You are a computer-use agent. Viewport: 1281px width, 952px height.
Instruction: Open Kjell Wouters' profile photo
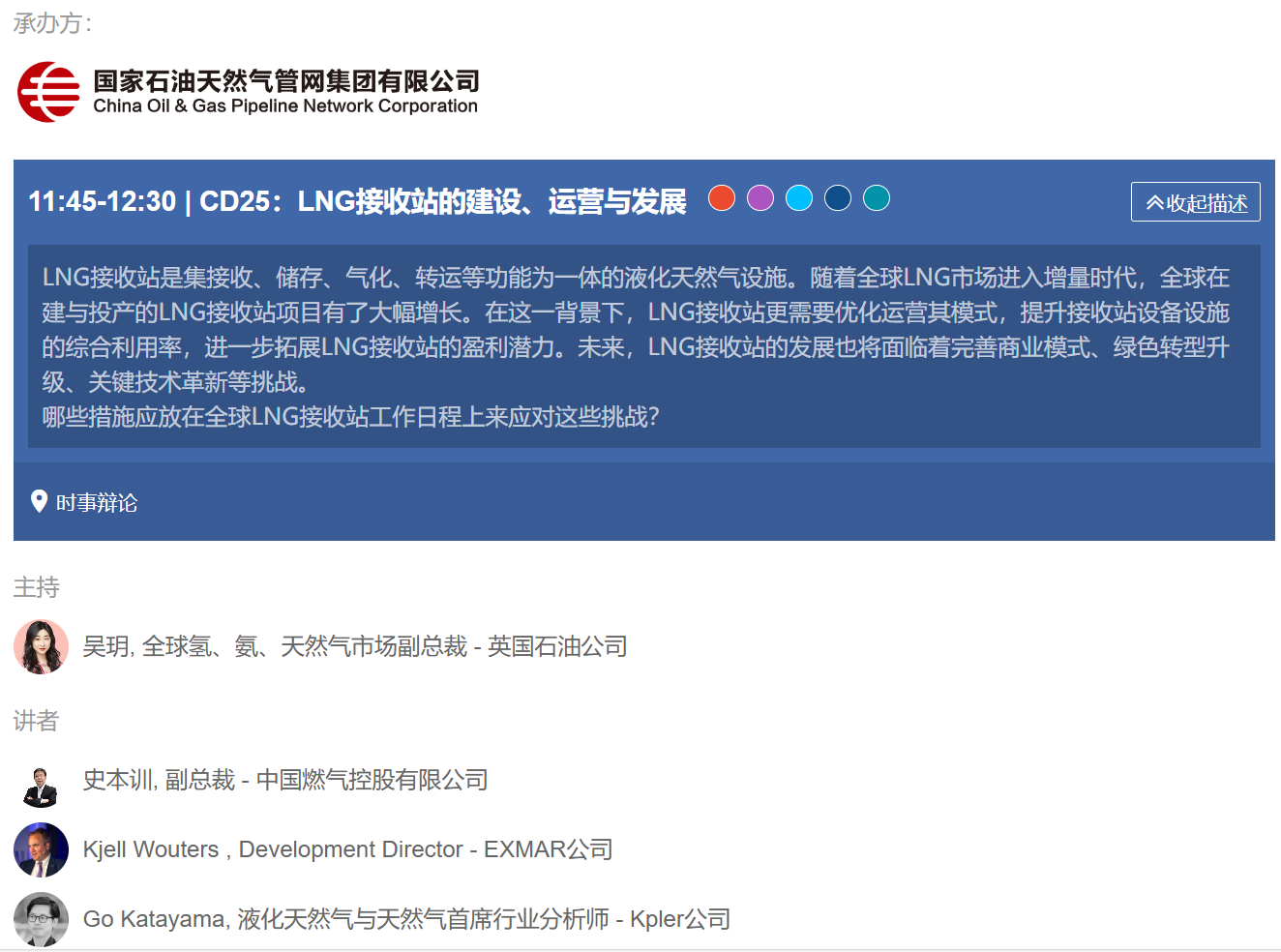41,849
